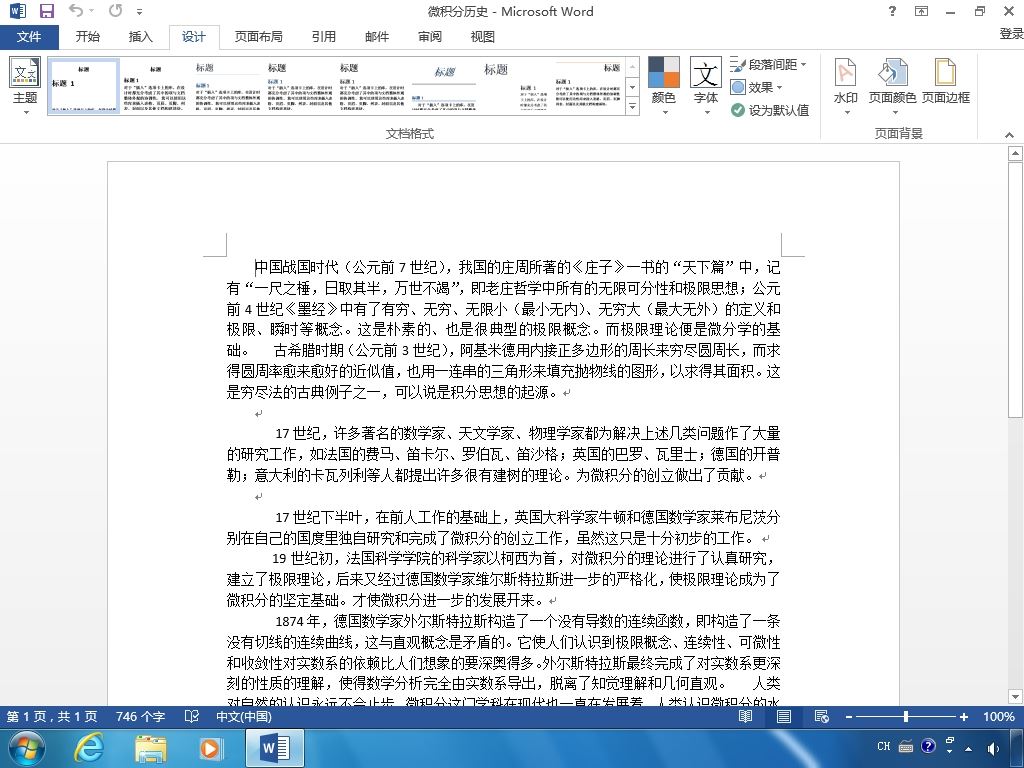Click 中文(中国) language indicator
Viewport: 1024px width, 768px height.
tap(243, 716)
